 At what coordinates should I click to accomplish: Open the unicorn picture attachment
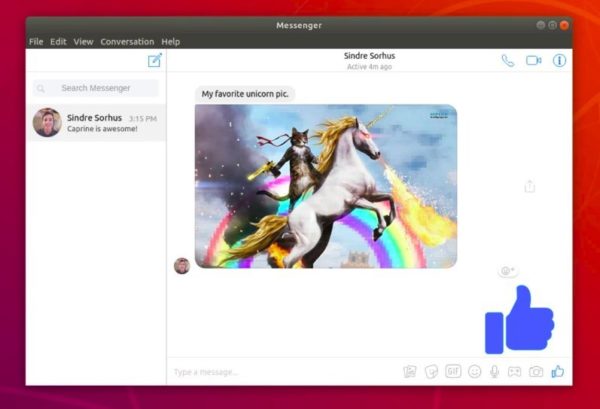pos(326,186)
